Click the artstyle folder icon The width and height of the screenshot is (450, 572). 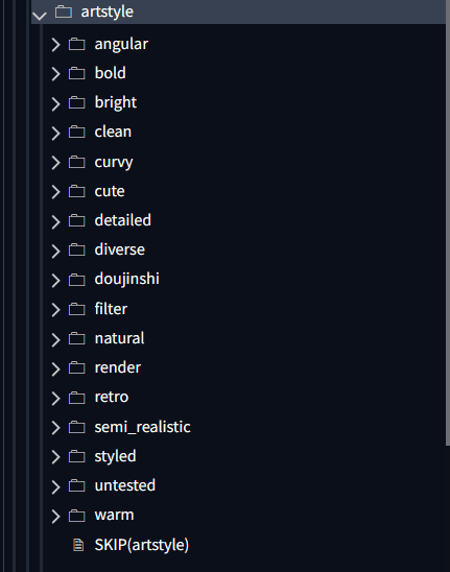point(63,12)
